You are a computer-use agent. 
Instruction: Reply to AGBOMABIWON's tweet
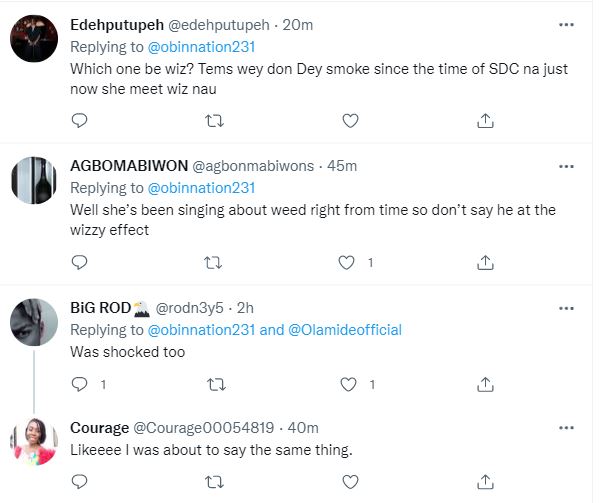coord(81,263)
